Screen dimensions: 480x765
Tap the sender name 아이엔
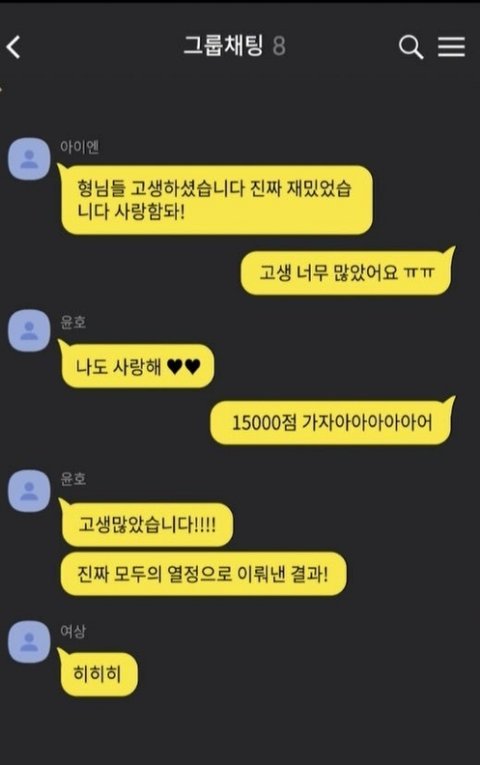[80, 147]
